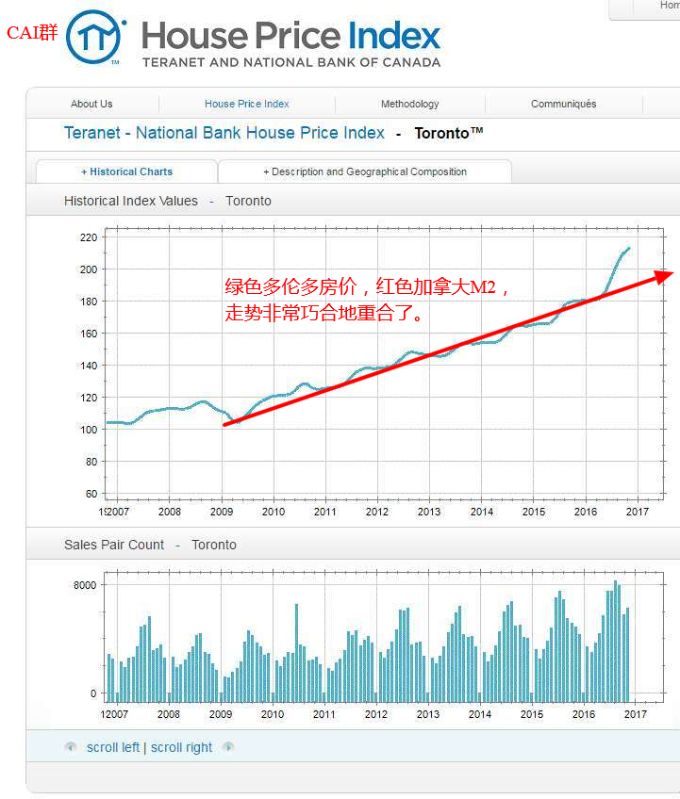
Task: Click Teranet - National Bank House Price Index heading
Action: coord(224,133)
